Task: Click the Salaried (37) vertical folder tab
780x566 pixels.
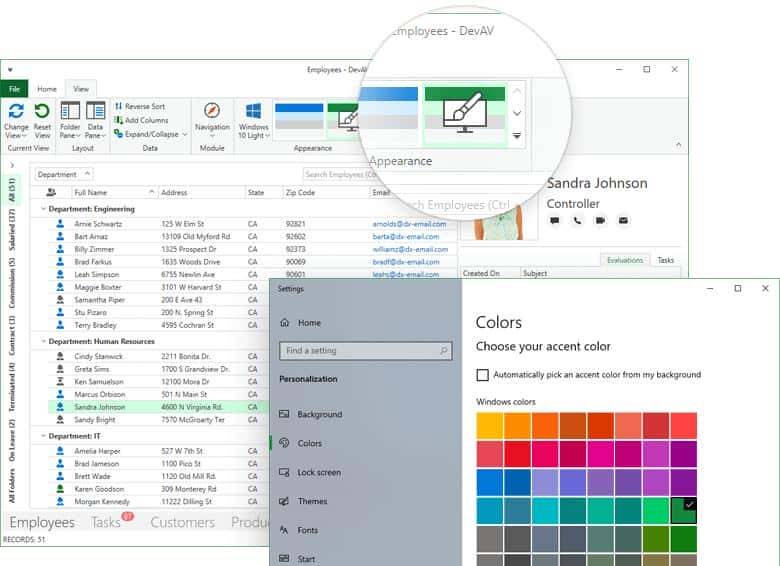Action: click(x=12, y=229)
